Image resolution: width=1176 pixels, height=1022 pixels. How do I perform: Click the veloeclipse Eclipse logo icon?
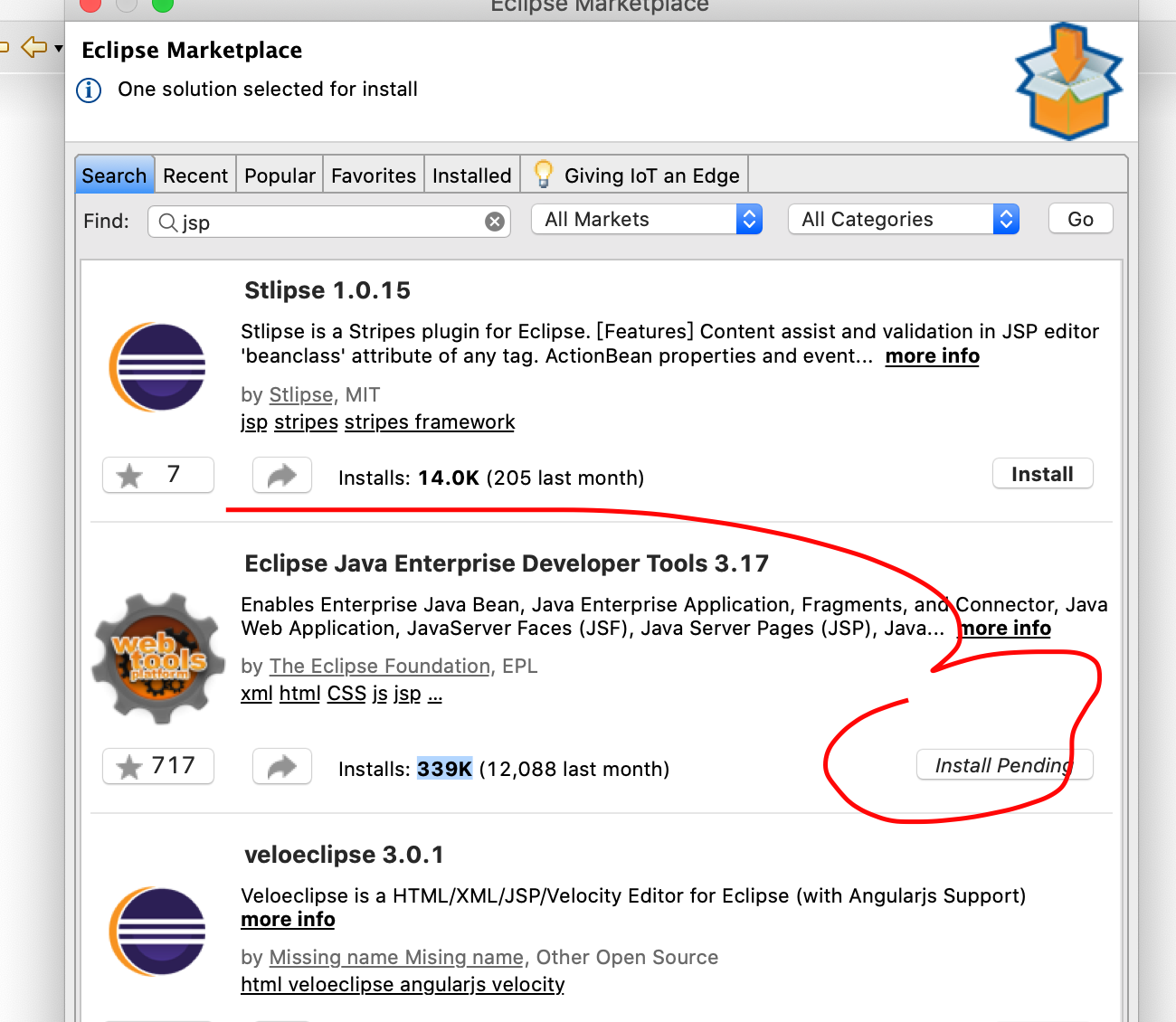pyautogui.click(x=158, y=932)
